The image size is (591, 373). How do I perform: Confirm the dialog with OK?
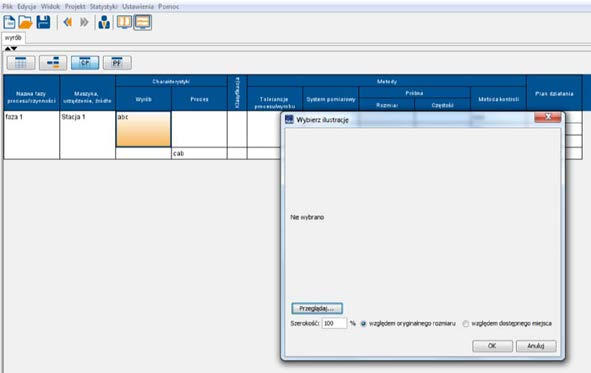click(x=492, y=346)
